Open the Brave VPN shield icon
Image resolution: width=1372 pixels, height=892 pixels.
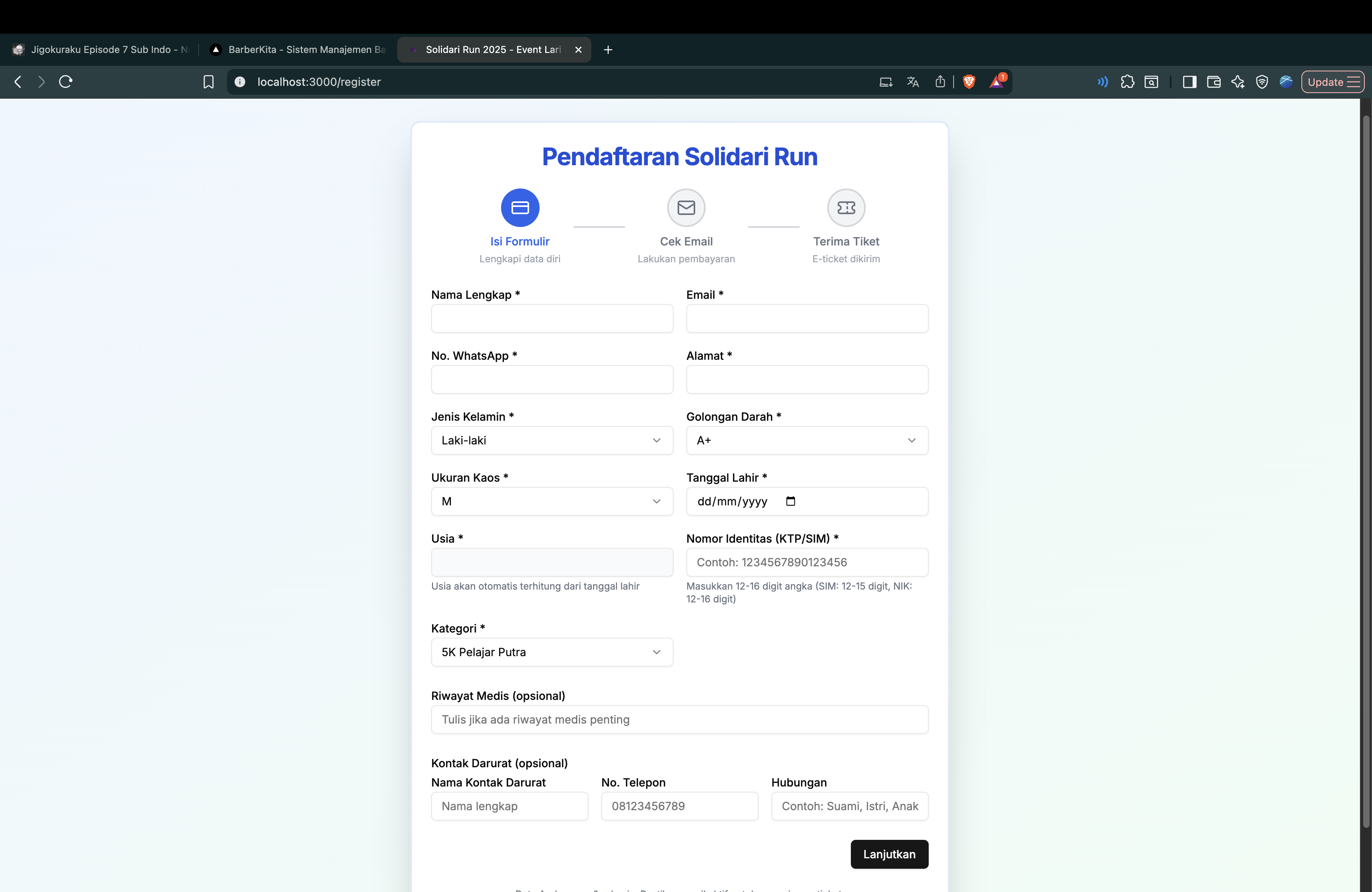(1262, 82)
